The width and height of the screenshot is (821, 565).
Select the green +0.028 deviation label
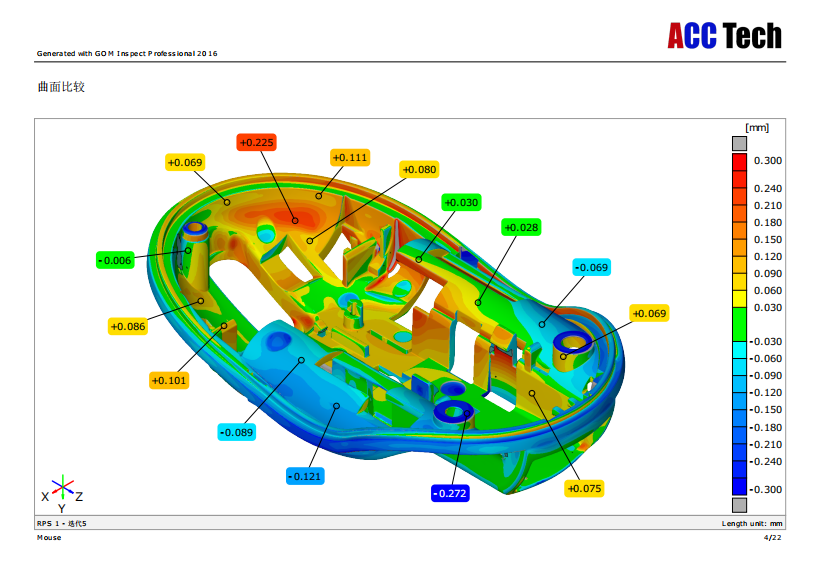[x=521, y=228]
